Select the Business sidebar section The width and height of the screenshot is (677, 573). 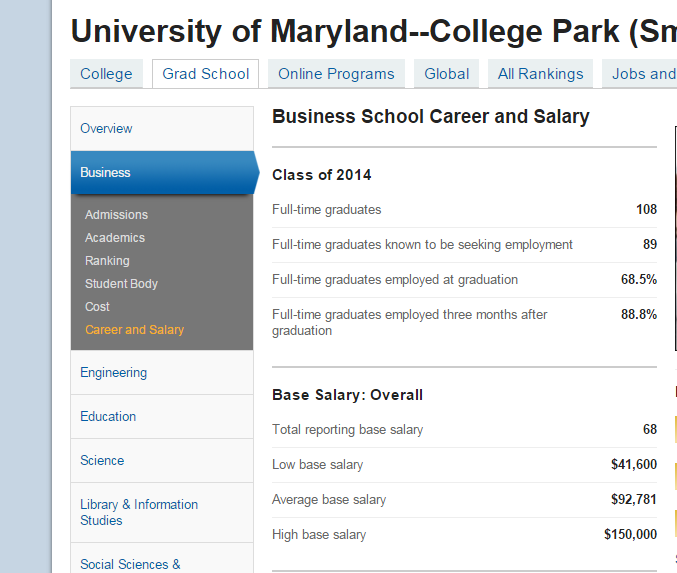(106, 173)
